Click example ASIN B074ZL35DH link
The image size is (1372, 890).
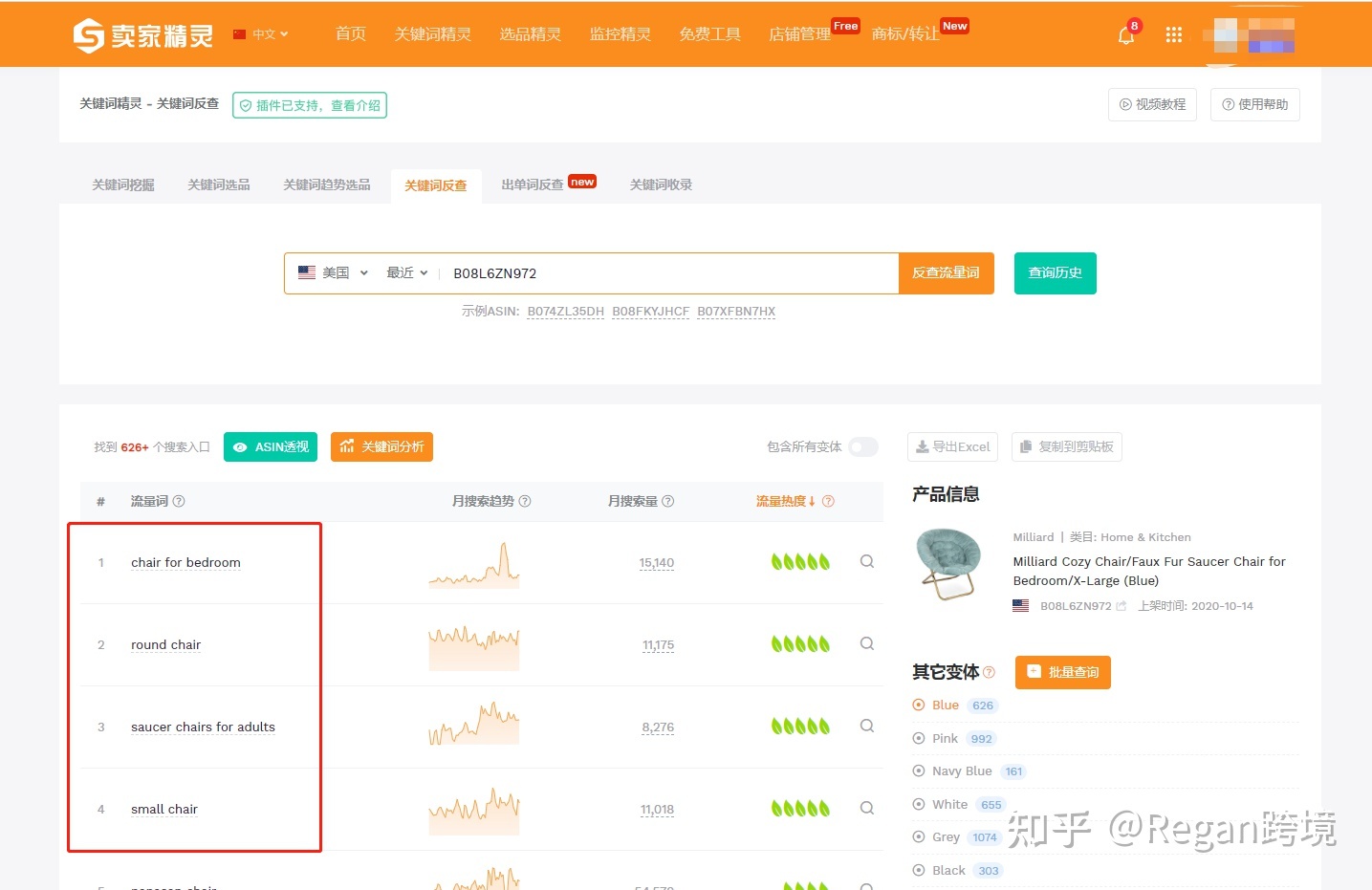pyautogui.click(x=565, y=312)
